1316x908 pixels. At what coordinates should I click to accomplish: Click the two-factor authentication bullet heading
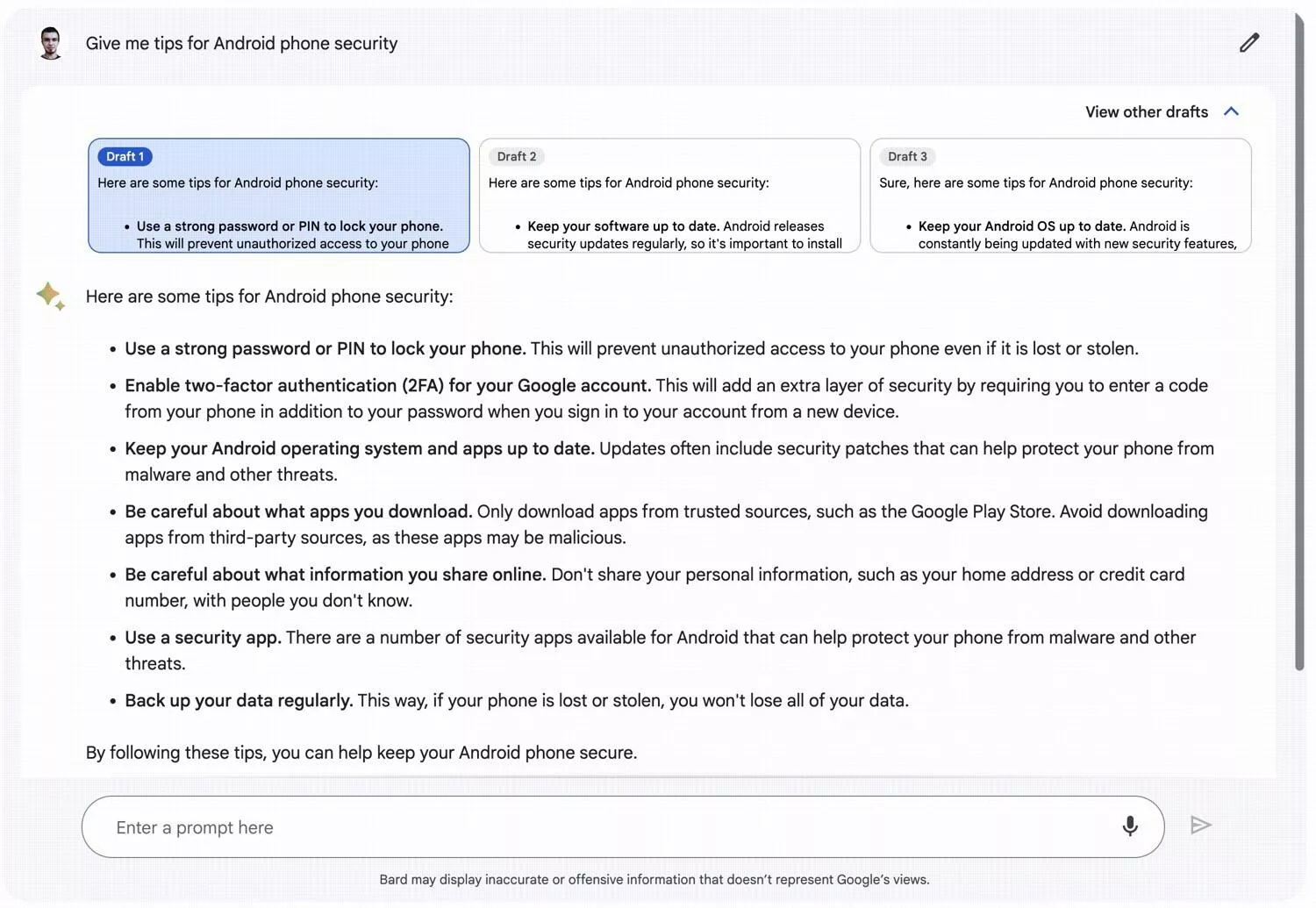point(388,385)
